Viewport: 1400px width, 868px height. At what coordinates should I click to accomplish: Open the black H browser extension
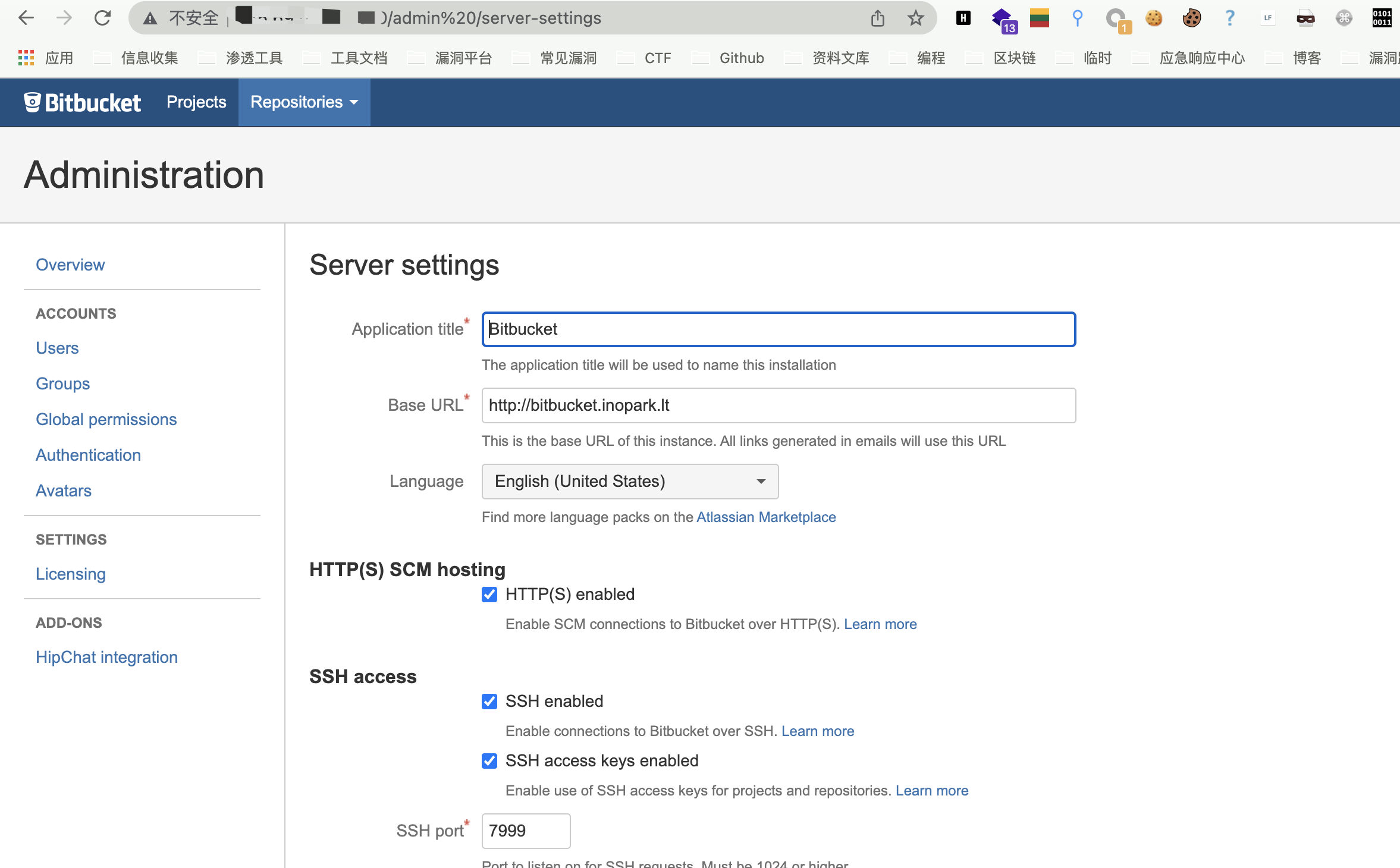963,18
